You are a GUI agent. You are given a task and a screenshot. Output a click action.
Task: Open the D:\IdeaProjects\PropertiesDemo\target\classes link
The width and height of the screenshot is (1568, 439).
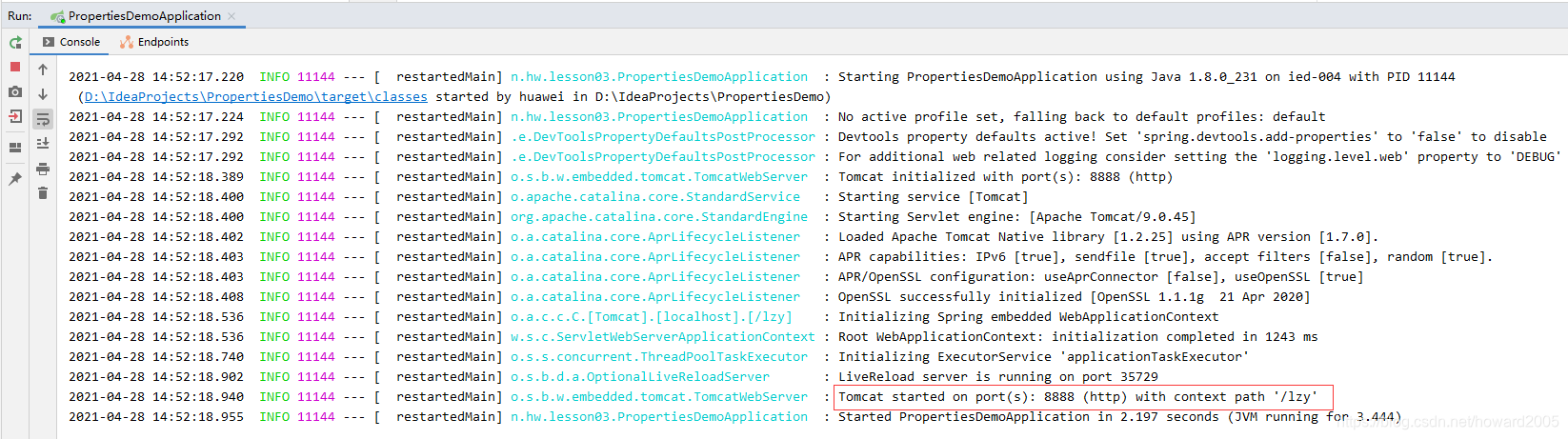tap(255, 96)
